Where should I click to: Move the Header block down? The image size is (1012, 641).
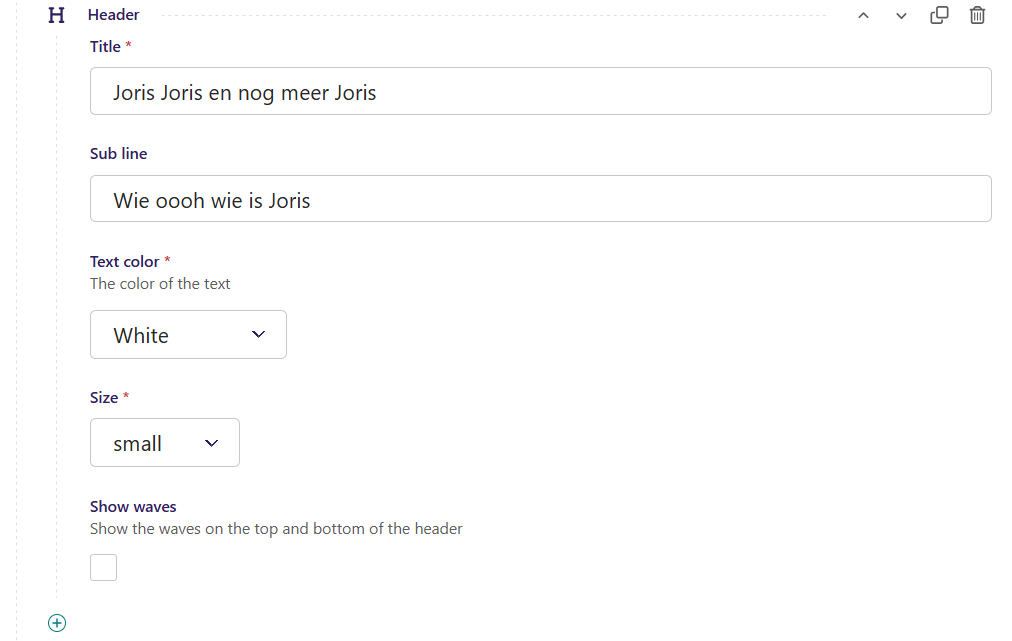pos(901,16)
